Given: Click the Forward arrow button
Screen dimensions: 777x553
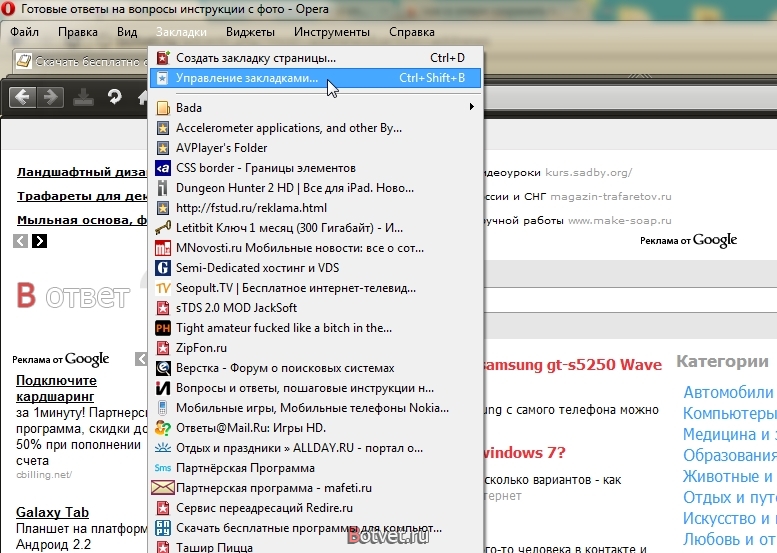Looking at the screenshot, I should click(50, 97).
